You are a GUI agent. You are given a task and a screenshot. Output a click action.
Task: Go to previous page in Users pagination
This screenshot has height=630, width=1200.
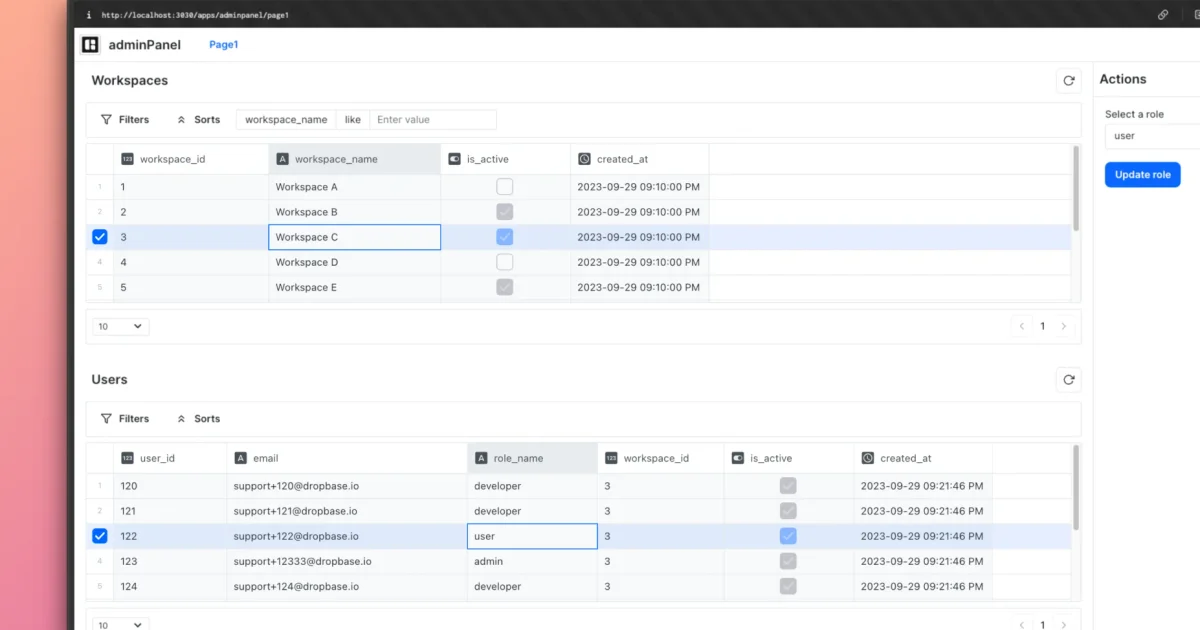pyautogui.click(x=1021, y=625)
